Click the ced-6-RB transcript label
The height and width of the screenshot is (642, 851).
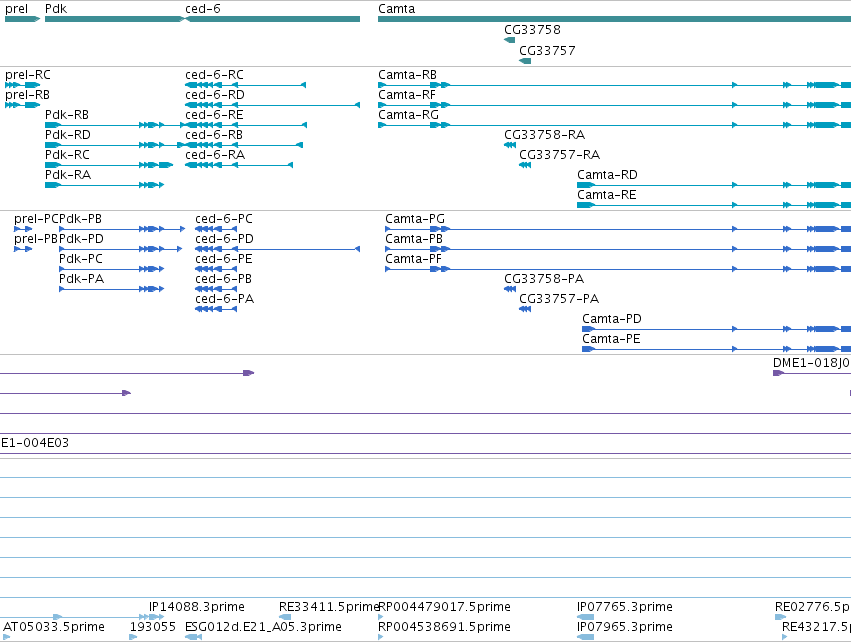click(214, 135)
